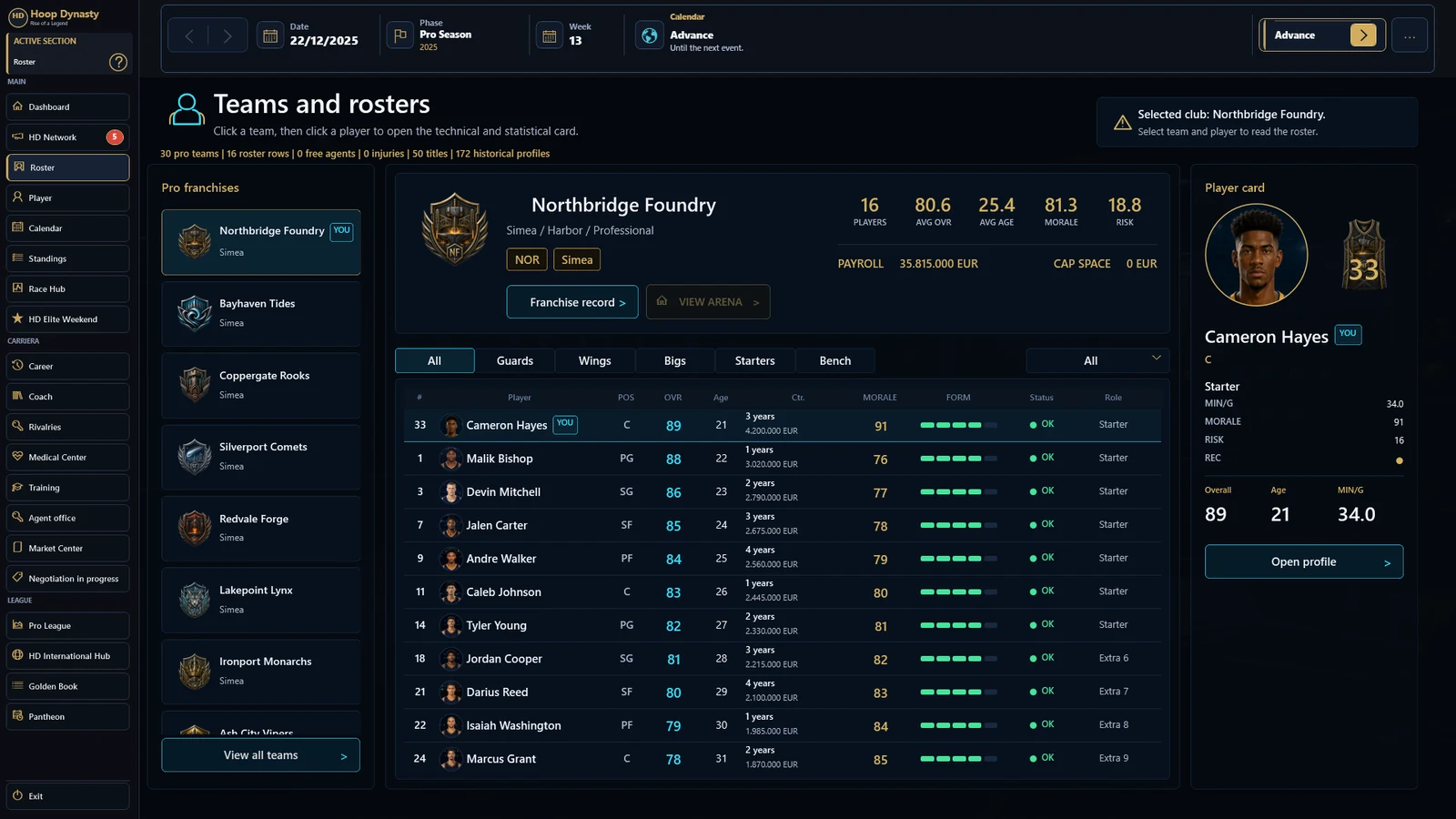Click the Lakepoint Lynx team logo
Viewport: 1456px width, 819px height.
point(195,600)
